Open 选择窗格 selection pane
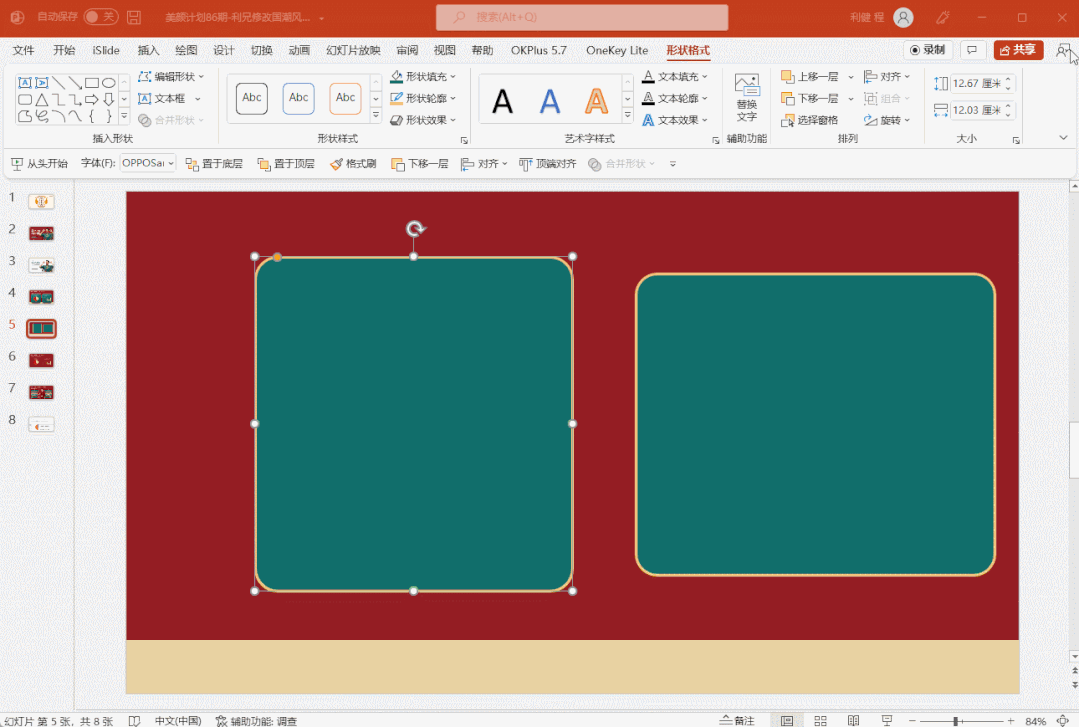This screenshot has width=1079, height=727. [810, 120]
